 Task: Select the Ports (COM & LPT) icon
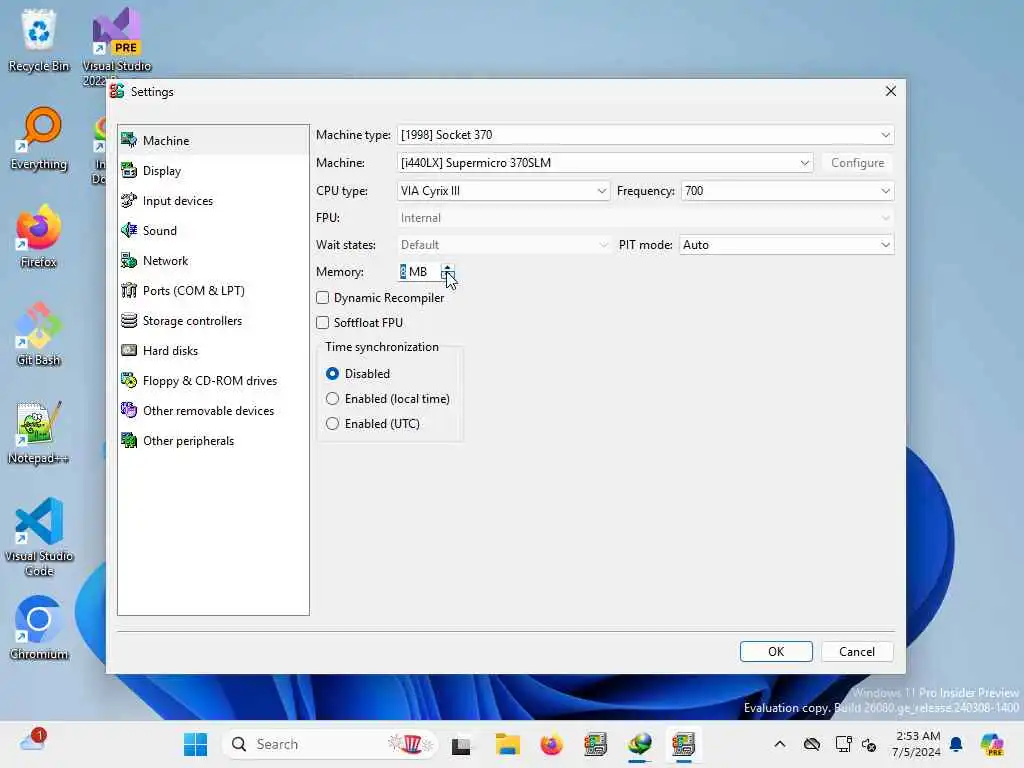[x=129, y=291]
